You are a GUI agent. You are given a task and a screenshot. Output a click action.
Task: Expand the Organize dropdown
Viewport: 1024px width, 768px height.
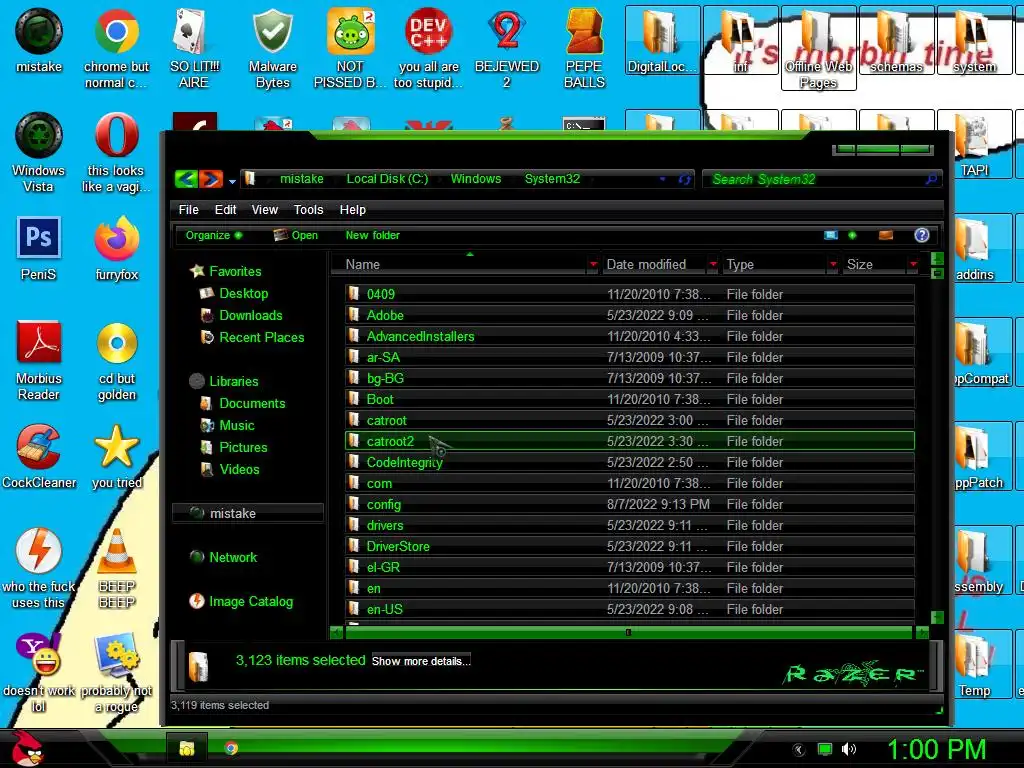point(214,235)
